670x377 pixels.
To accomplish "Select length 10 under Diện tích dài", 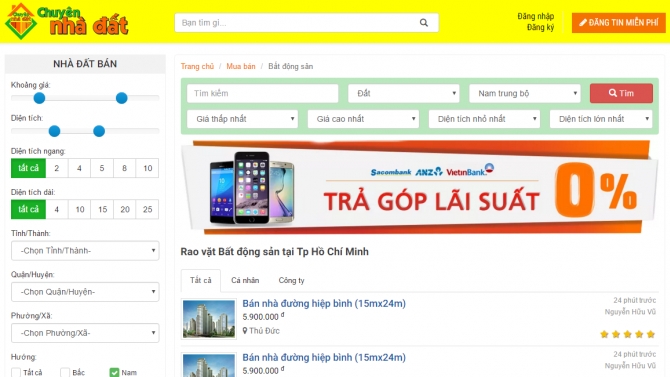I will [x=79, y=209].
